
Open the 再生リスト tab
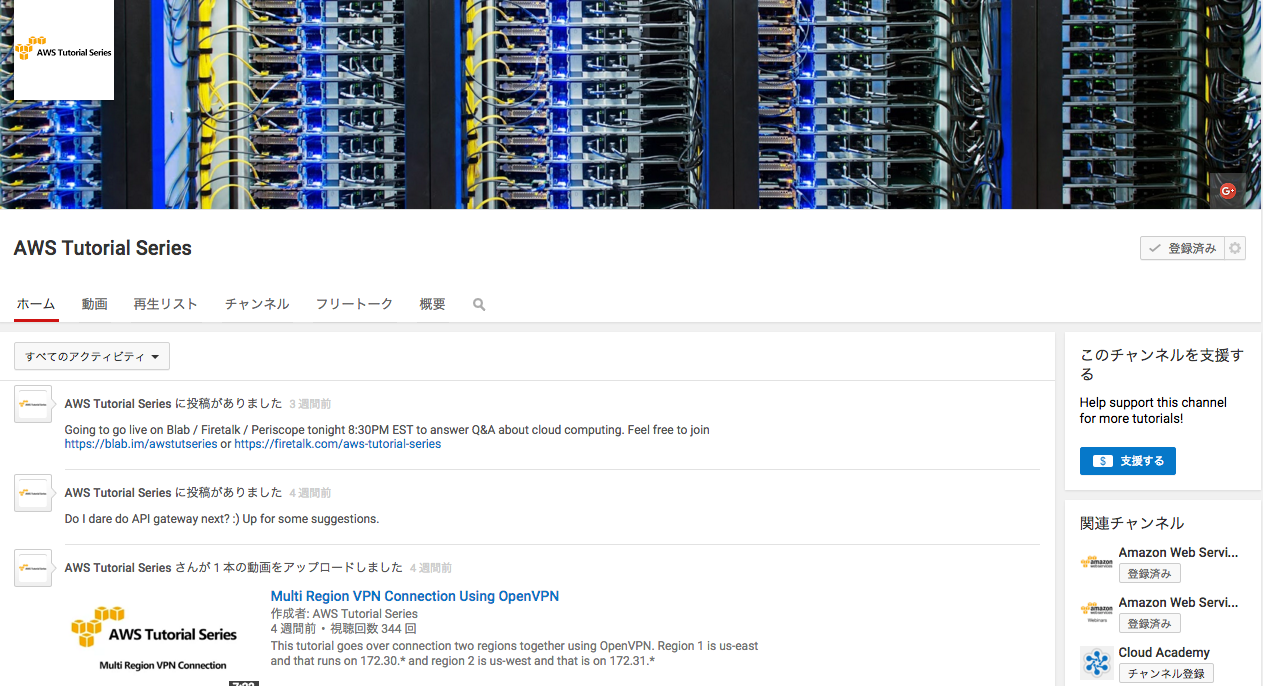pos(166,304)
